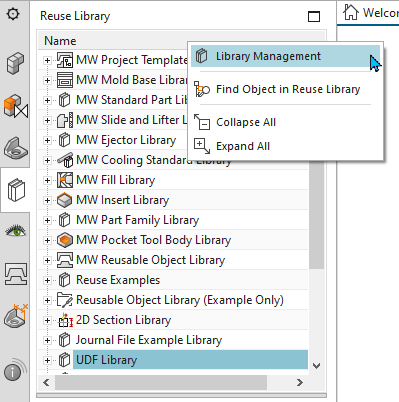Viewport: 399px width, 402px height.
Task: Expand MW Mold Base Library node
Action: coord(47,80)
